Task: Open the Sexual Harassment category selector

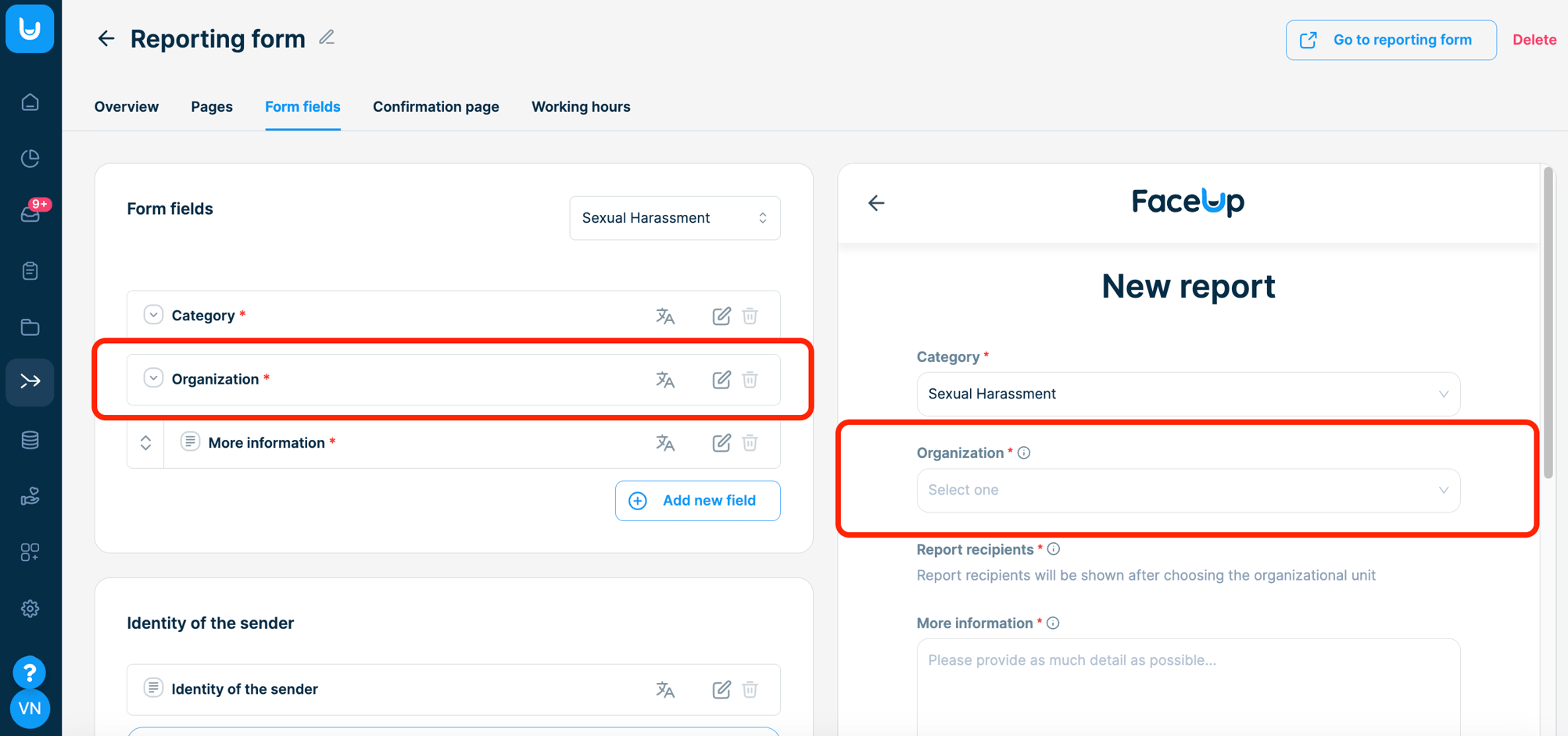Action: point(675,218)
